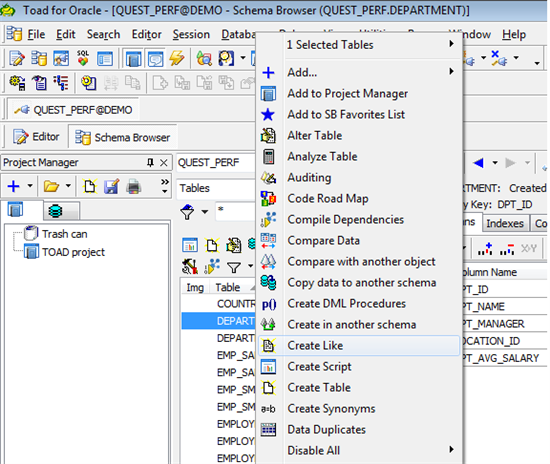Screen dimensions: 550x464
Task: Choose Analyze Table from context menu
Action: (x=360, y=156)
